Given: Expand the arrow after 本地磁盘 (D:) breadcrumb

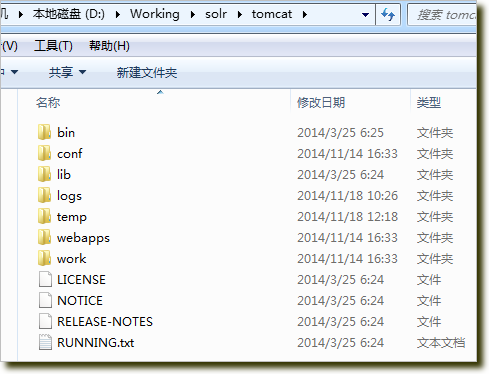Looking at the screenshot, I should tap(117, 15).
